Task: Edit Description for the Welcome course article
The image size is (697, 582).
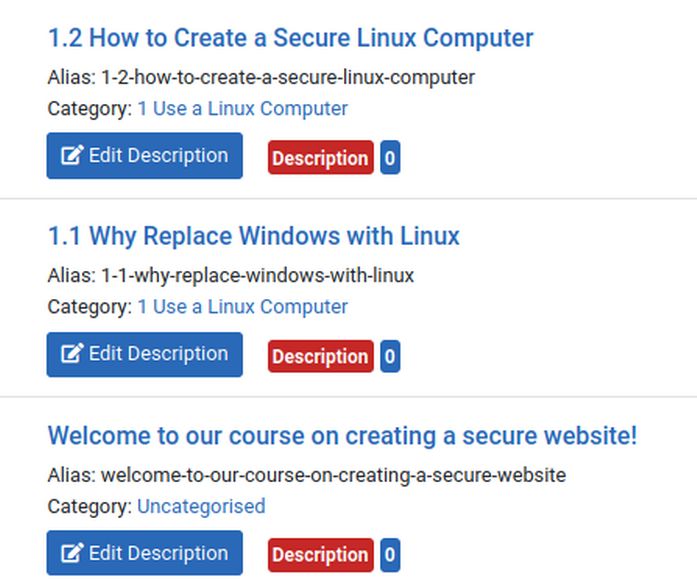Action: pos(144,553)
